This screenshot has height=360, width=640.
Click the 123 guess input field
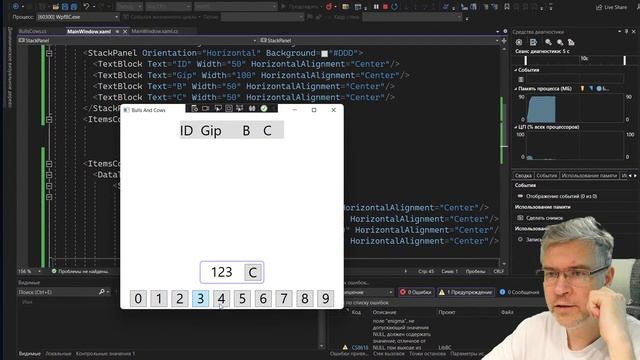point(222,272)
